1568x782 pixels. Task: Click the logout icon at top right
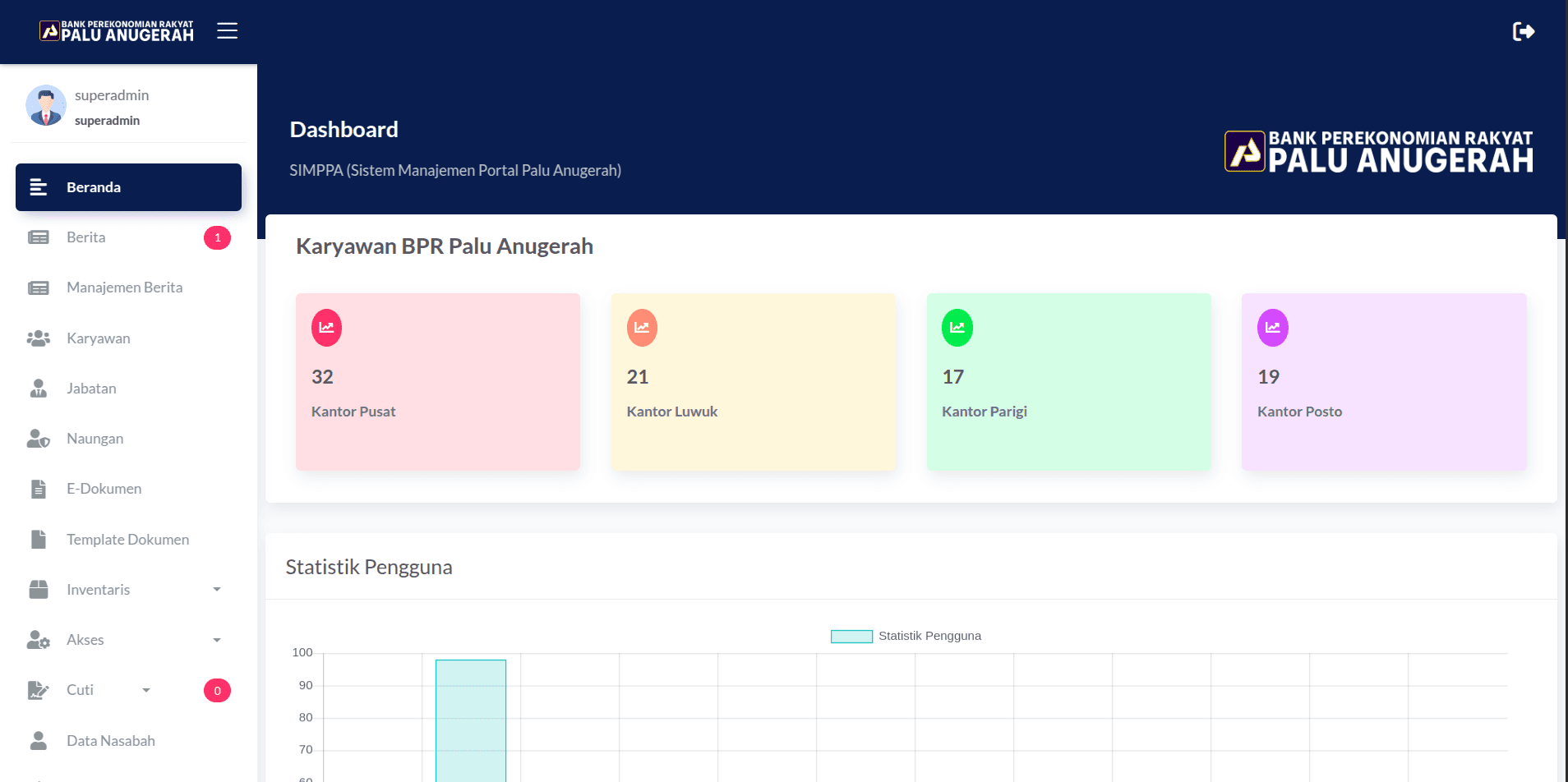[1524, 30]
